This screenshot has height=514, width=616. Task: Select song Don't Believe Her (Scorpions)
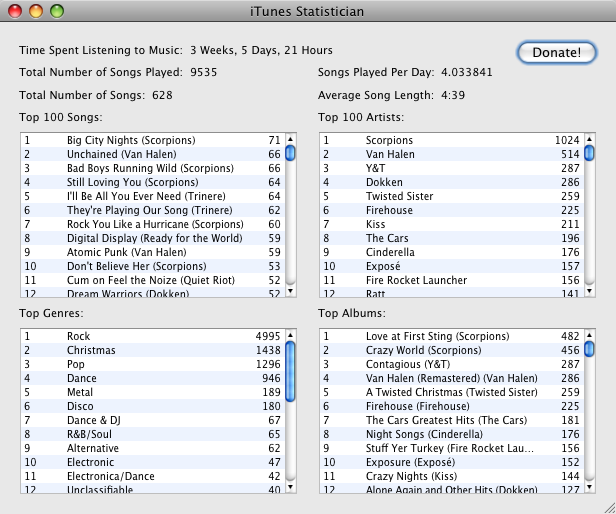[x=153, y=266]
